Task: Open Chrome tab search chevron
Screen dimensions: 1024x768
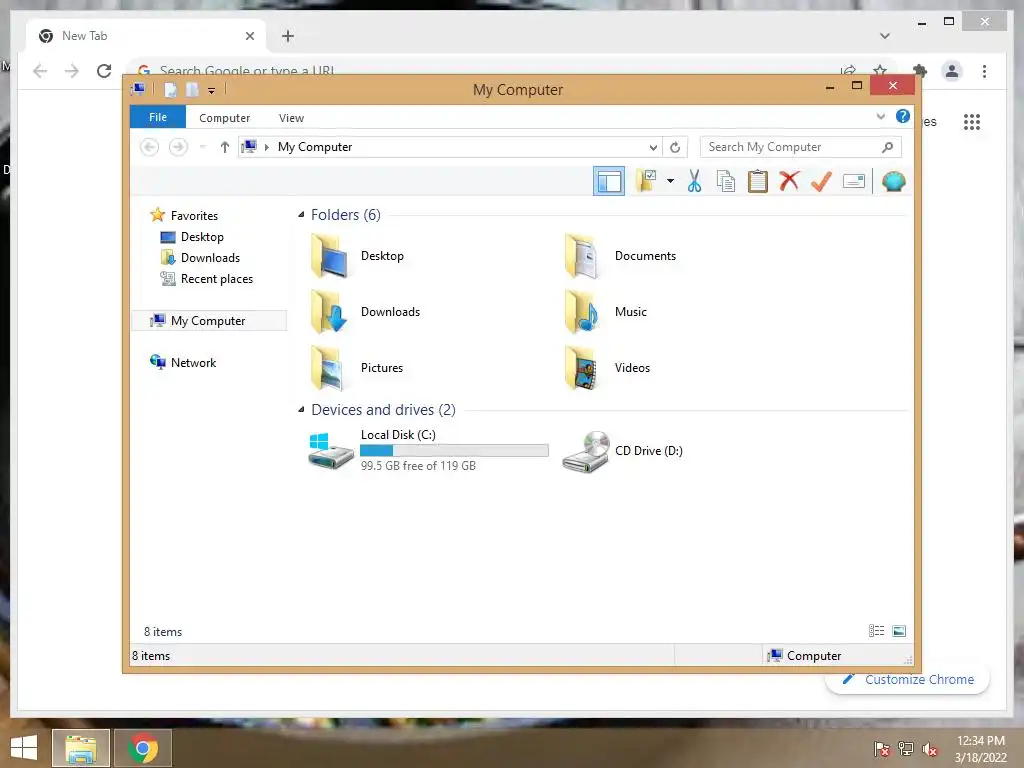Action: [x=884, y=36]
